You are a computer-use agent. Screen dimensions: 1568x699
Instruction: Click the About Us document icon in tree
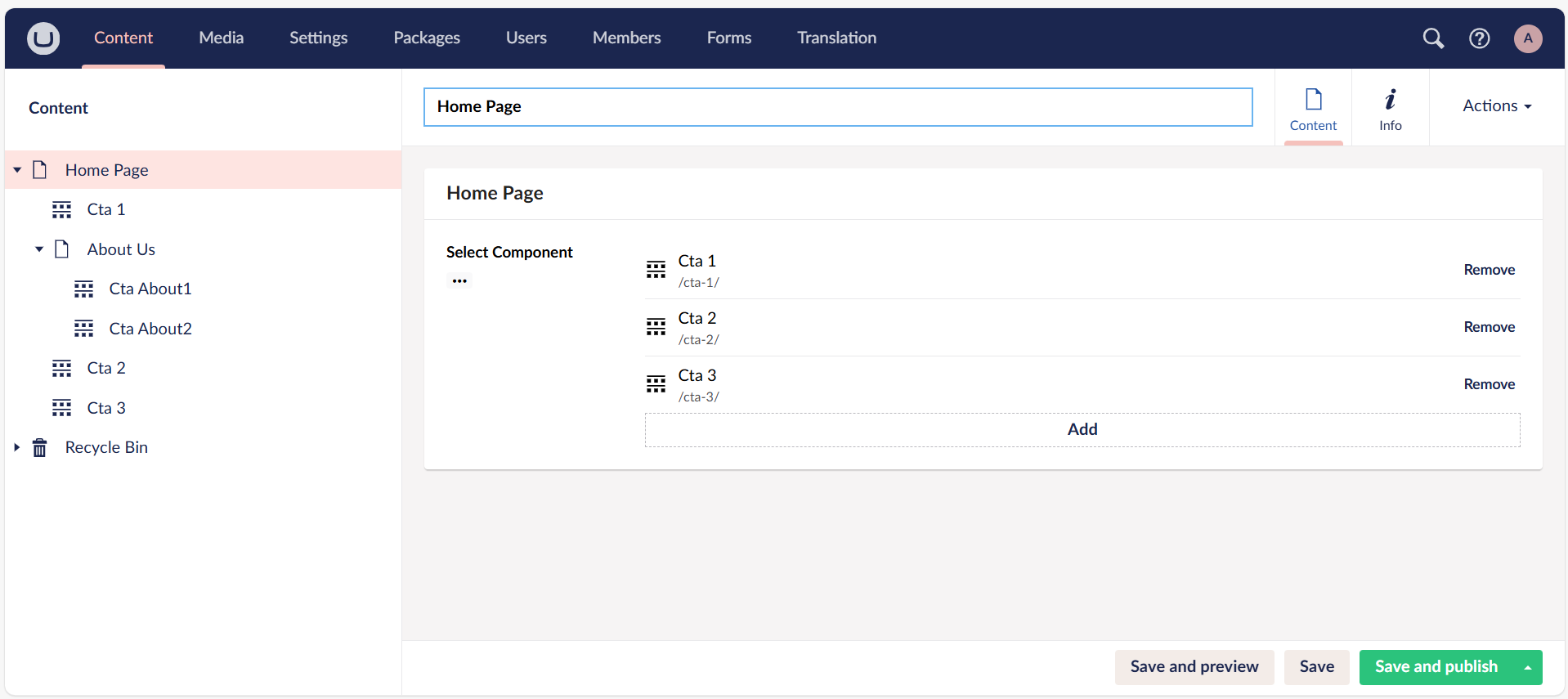[x=61, y=249]
